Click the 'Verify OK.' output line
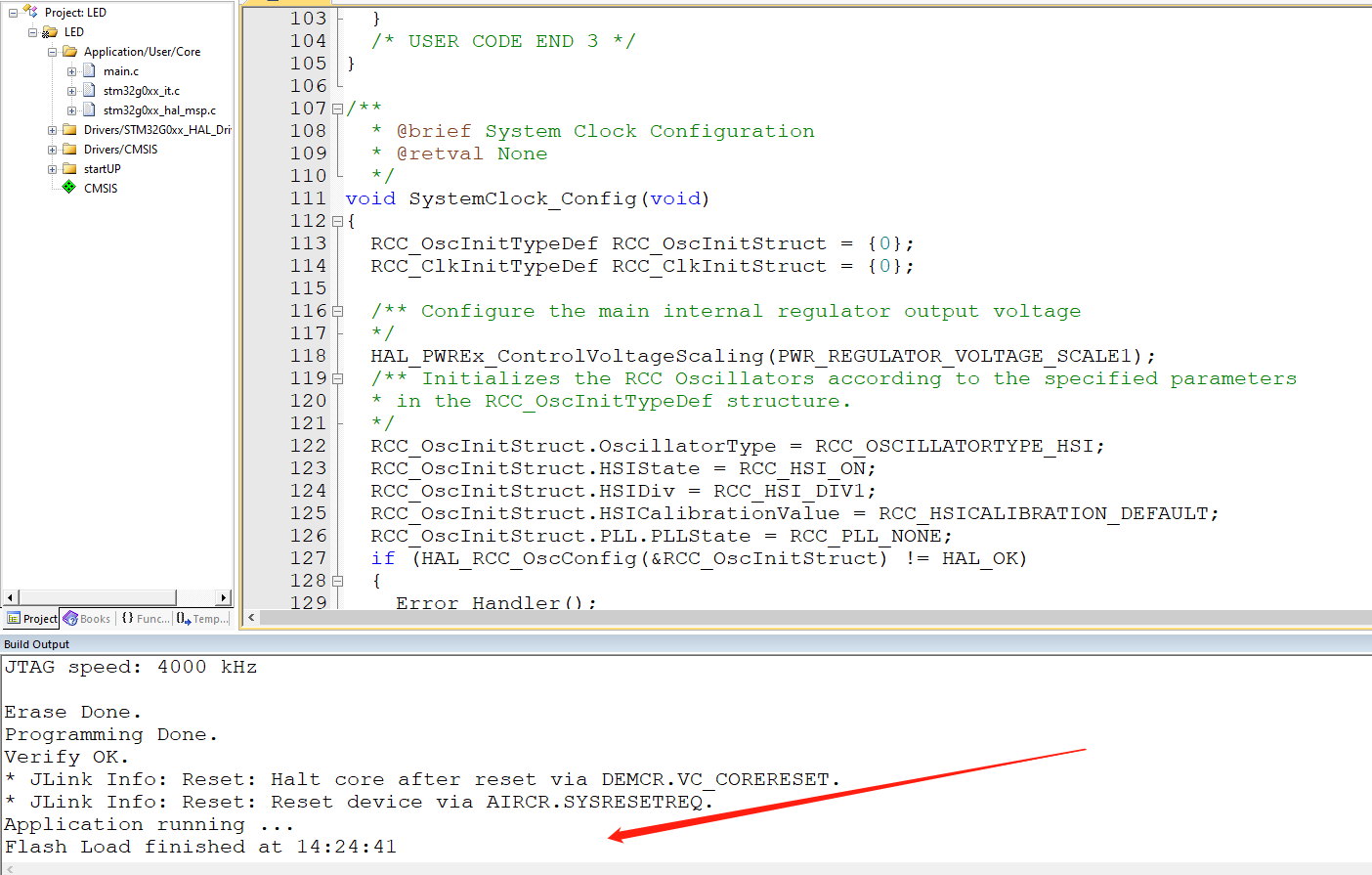The height and width of the screenshot is (875, 1372). (66, 757)
